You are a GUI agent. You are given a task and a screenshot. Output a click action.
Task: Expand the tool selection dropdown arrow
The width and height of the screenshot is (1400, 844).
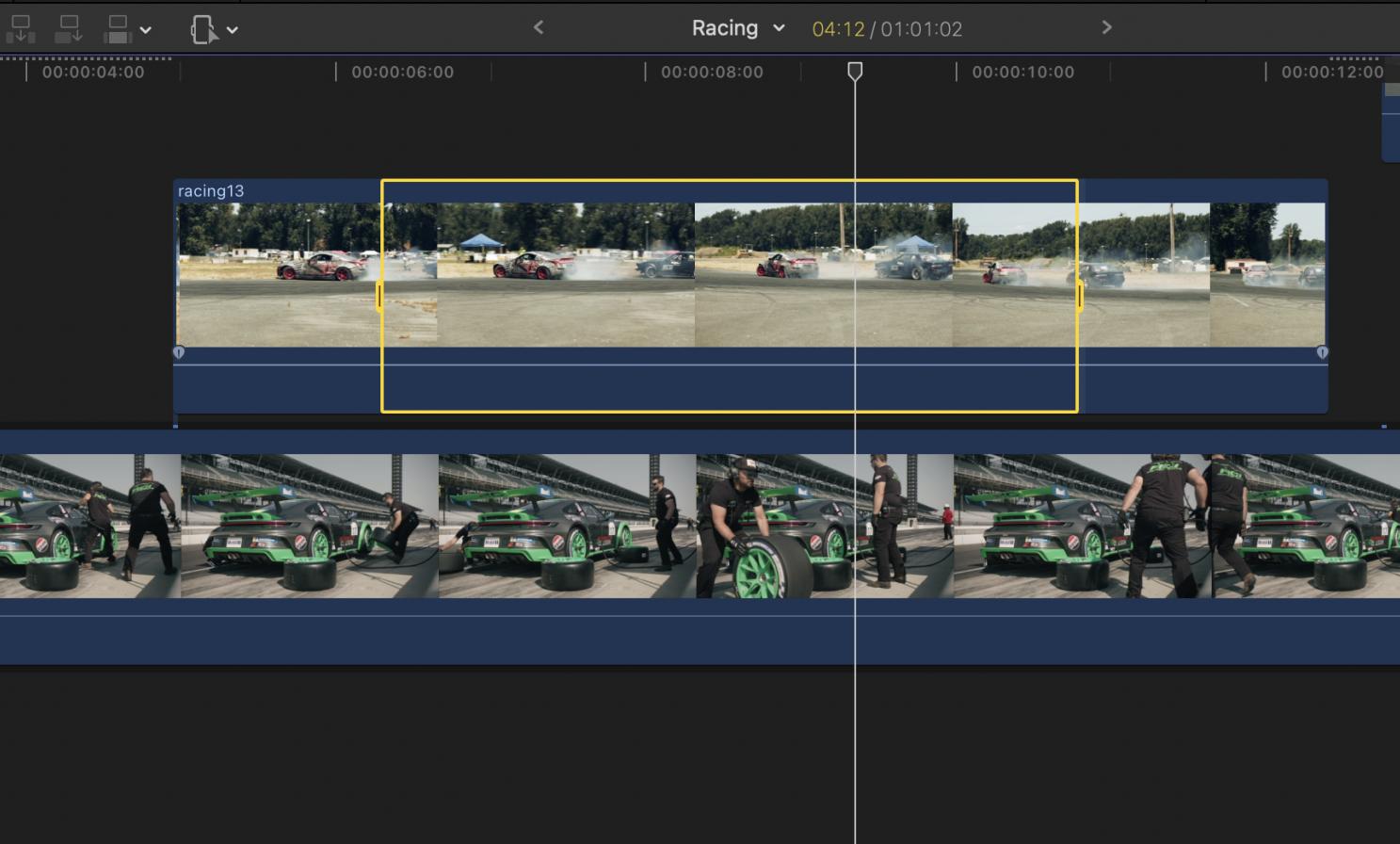(x=233, y=30)
